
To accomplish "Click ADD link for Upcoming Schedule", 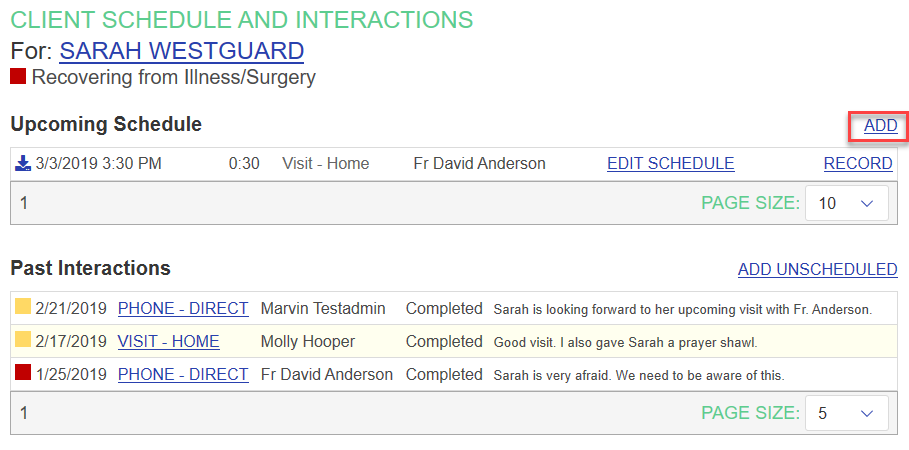I will point(880,125).
